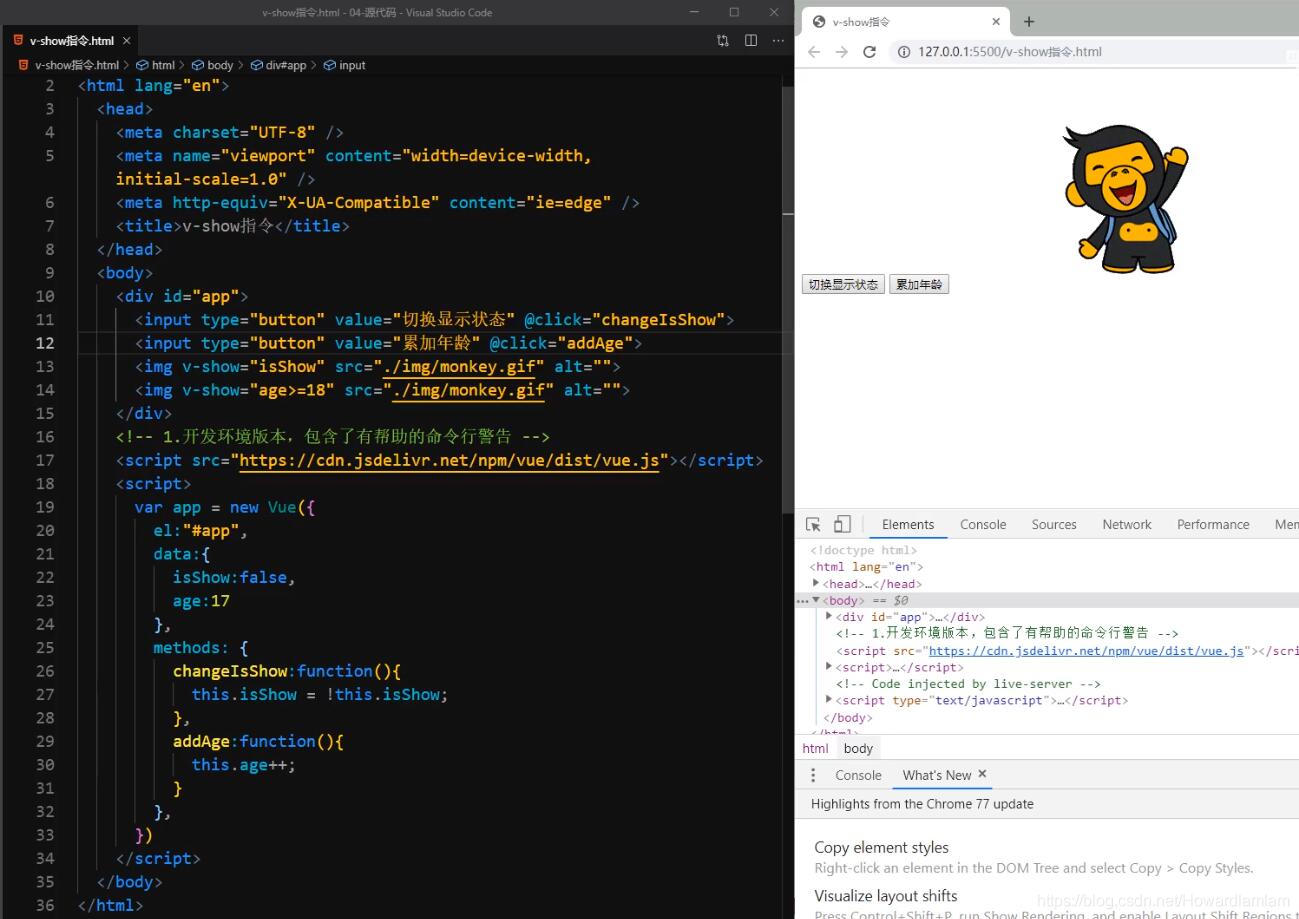Click the monkey image on page
Viewport: 1299px width, 919px height.
pyautogui.click(x=1125, y=199)
